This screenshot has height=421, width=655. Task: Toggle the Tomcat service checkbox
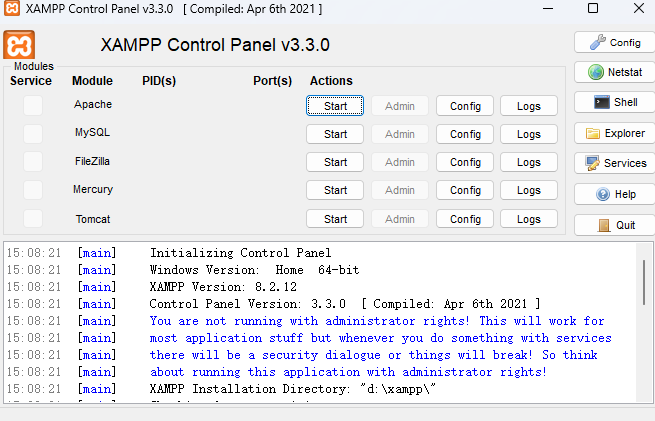[x=33, y=218]
